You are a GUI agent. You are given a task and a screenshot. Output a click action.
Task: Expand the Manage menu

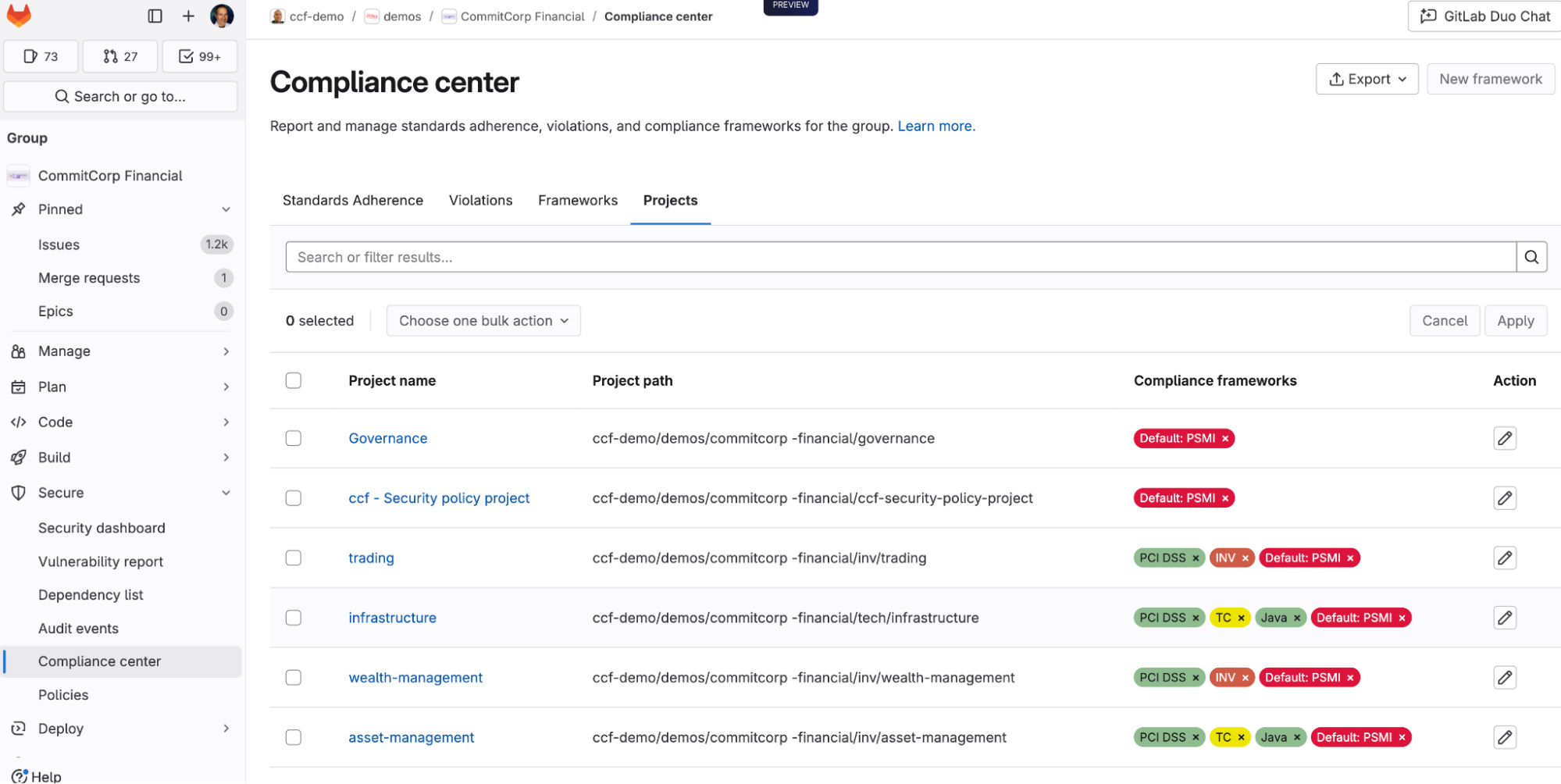pos(226,351)
